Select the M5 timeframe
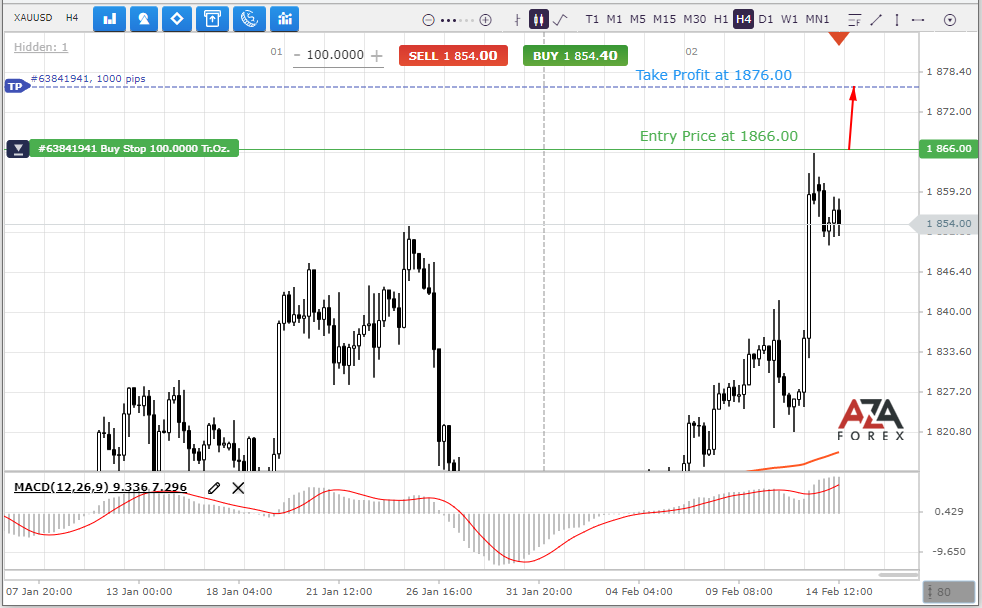 click(x=638, y=19)
